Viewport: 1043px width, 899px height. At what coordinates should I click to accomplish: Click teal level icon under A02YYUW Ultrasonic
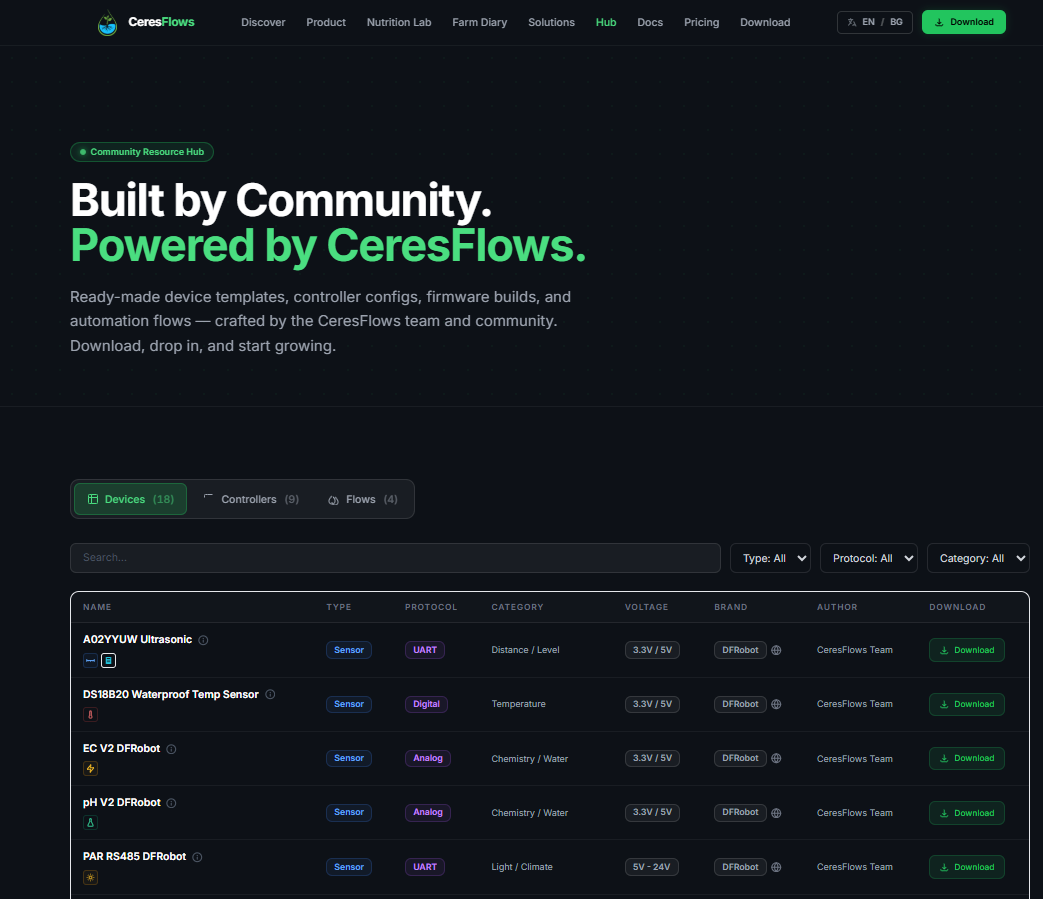coord(108,660)
